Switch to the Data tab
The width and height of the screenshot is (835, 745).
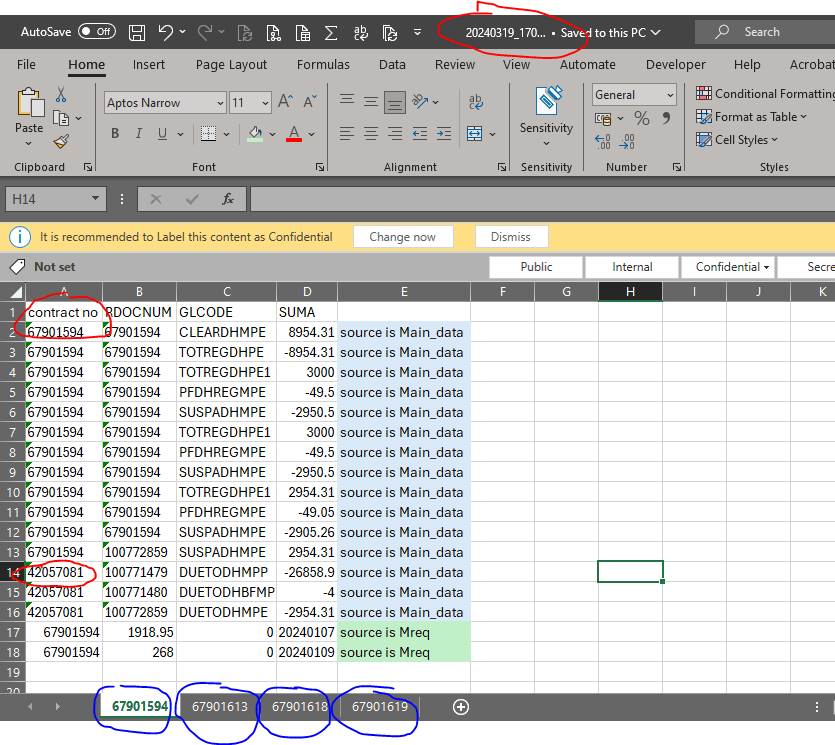click(392, 64)
